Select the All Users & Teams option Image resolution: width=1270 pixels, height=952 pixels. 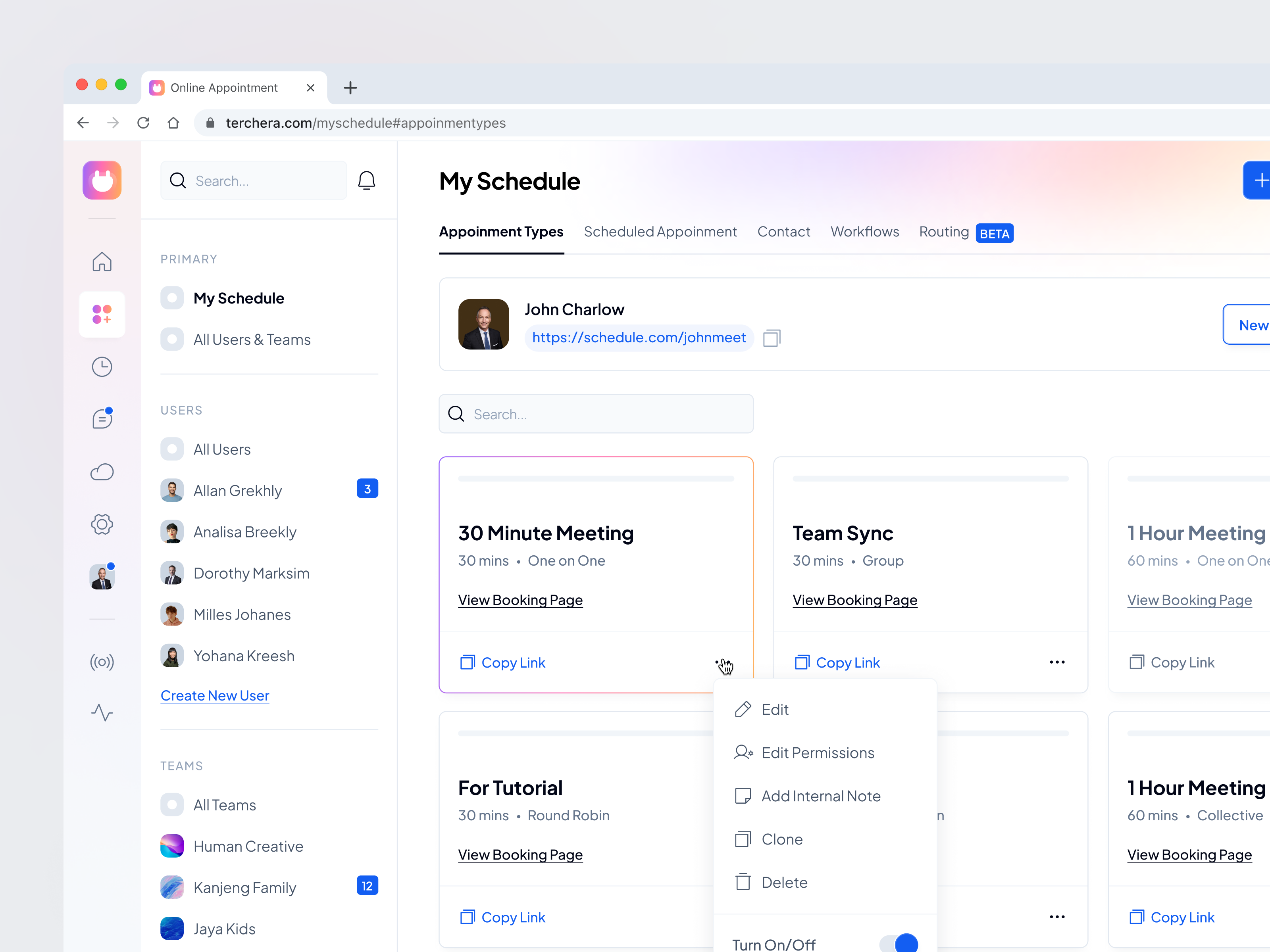tap(172, 339)
